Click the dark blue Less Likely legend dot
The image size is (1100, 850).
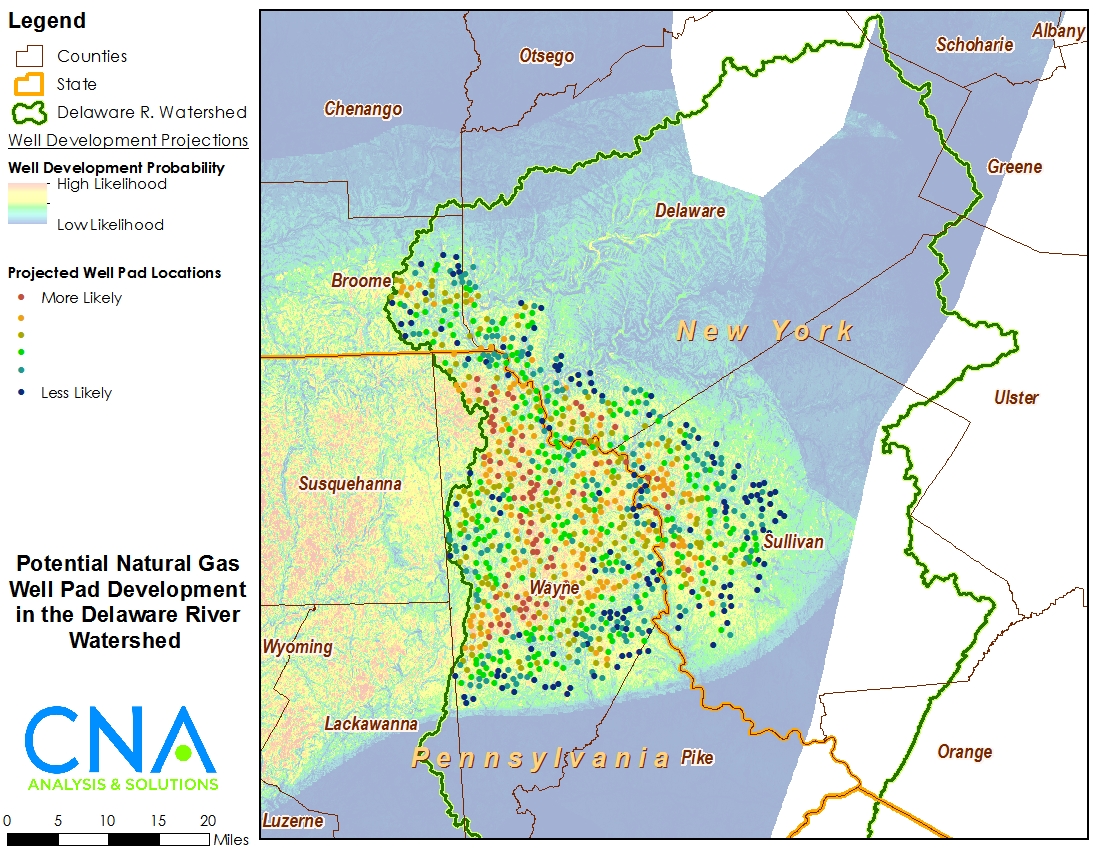point(21,393)
